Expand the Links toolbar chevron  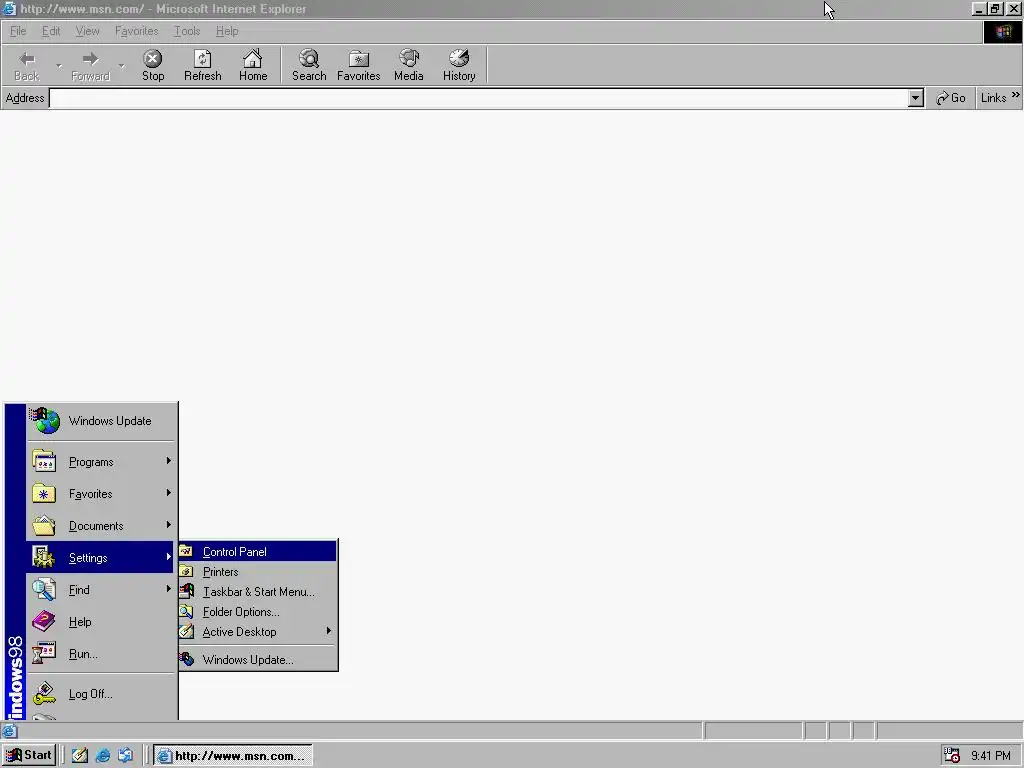[1016, 95]
